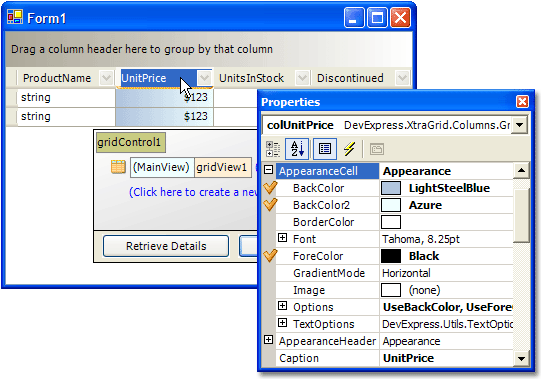Click the second row's string ProductName cell
Screen dimensions: 541x379
tap(66, 116)
